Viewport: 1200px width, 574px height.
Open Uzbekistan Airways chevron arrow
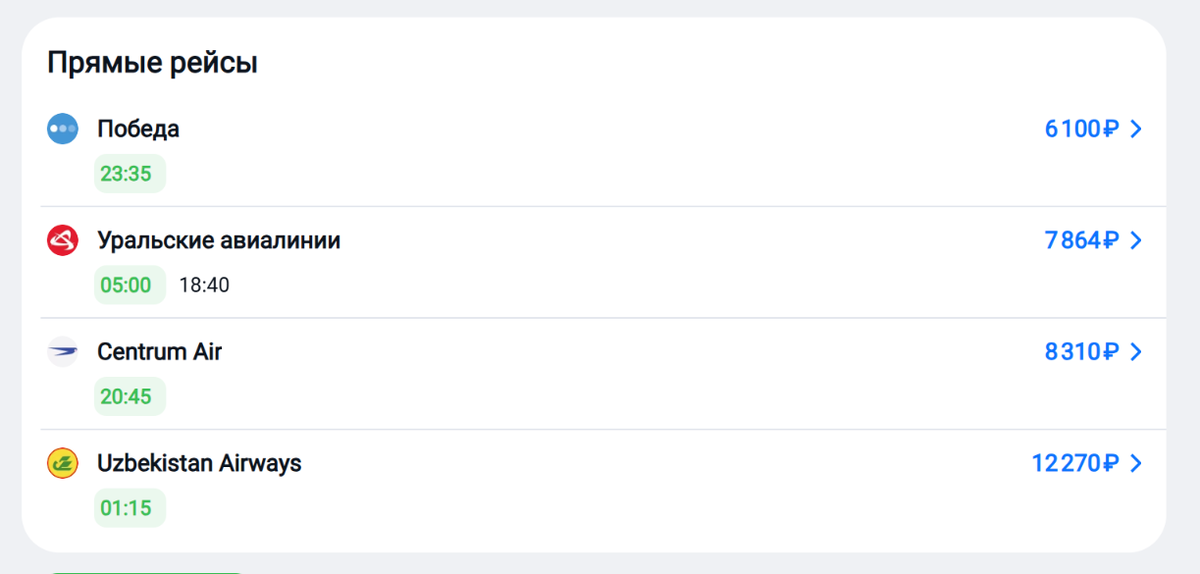click(x=1135, y=463)
